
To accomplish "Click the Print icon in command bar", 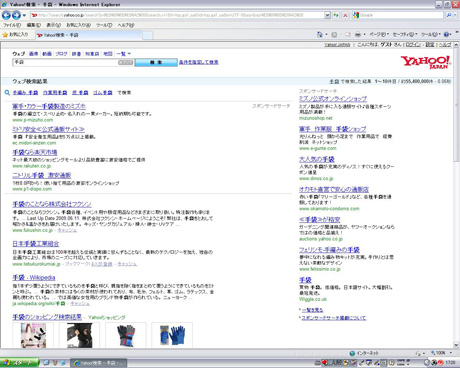I will point(358,34).
